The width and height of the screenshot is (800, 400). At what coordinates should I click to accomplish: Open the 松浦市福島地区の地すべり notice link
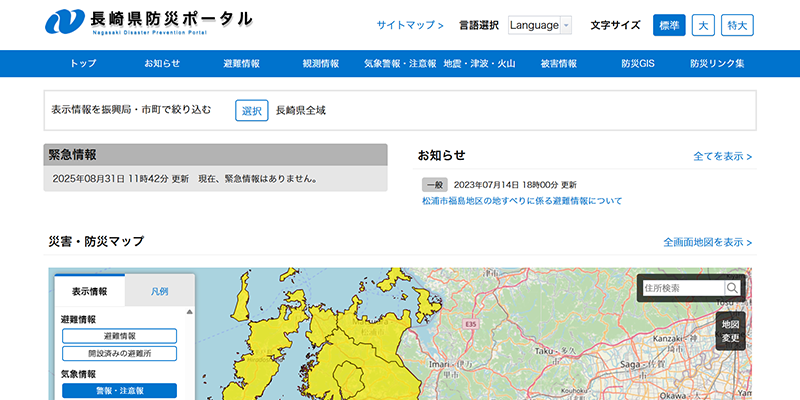pyautogui.click(x=522, y=201)
